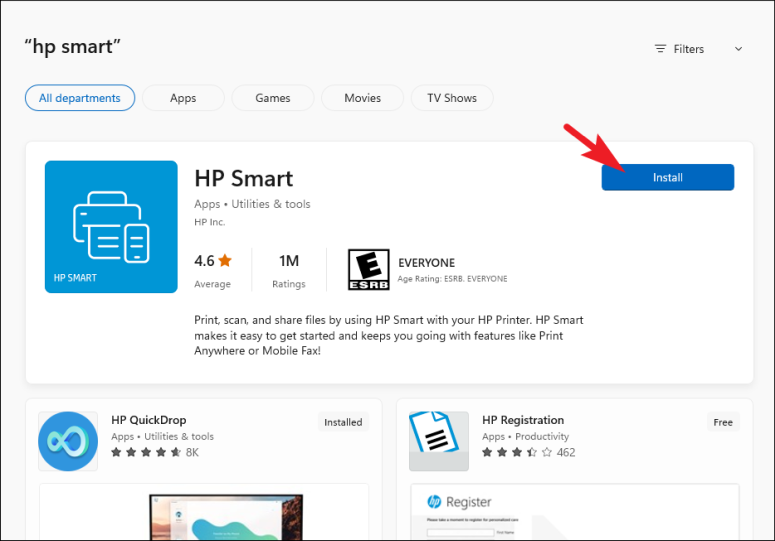Click the HP QuickDrop star ratings

(146, 453)
